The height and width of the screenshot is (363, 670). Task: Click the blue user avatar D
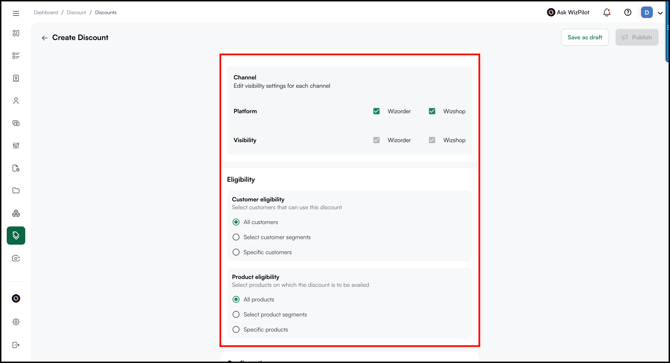pyautogui.click(x=647, y=12)
